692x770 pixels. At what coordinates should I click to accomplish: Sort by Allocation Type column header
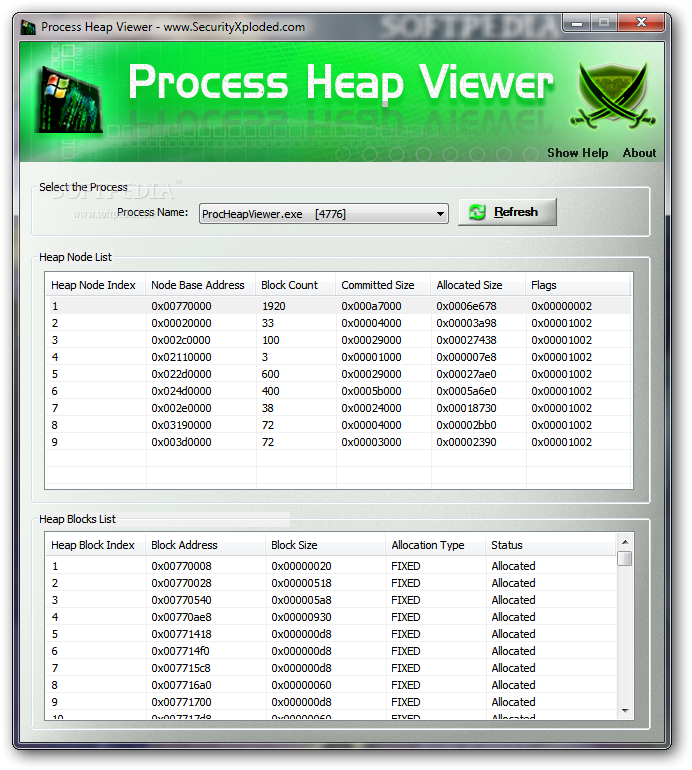pos(435,545)
